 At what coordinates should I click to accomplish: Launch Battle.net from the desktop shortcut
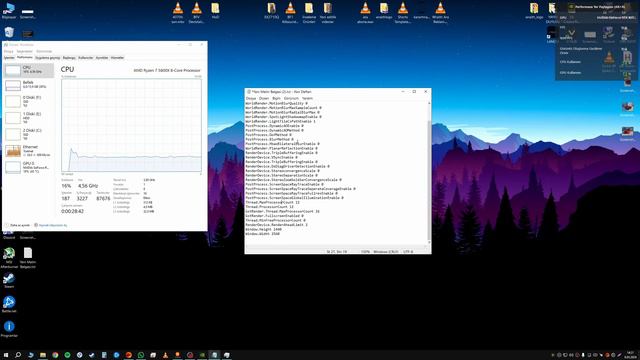9,304
